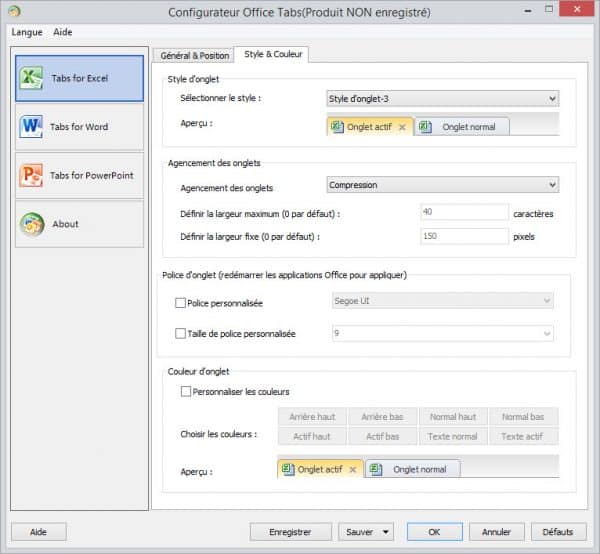Choose Texte normal color button
The width and height of the screenshot is (600, 554).
click(x=453, y=436)
